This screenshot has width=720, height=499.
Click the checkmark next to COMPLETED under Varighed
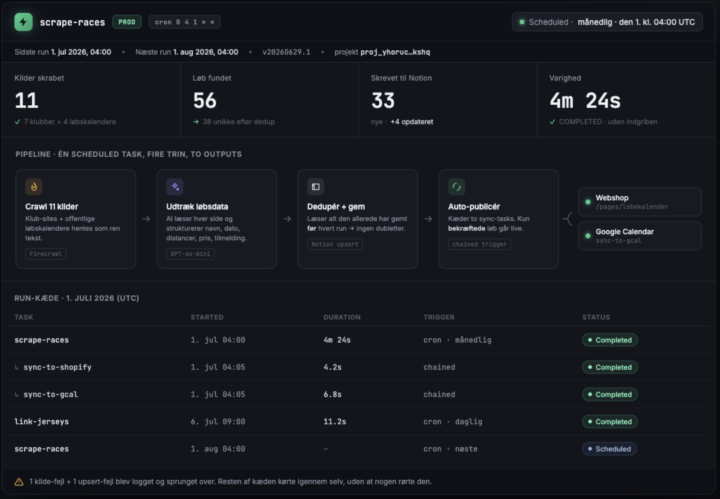(x=552, y=122)
